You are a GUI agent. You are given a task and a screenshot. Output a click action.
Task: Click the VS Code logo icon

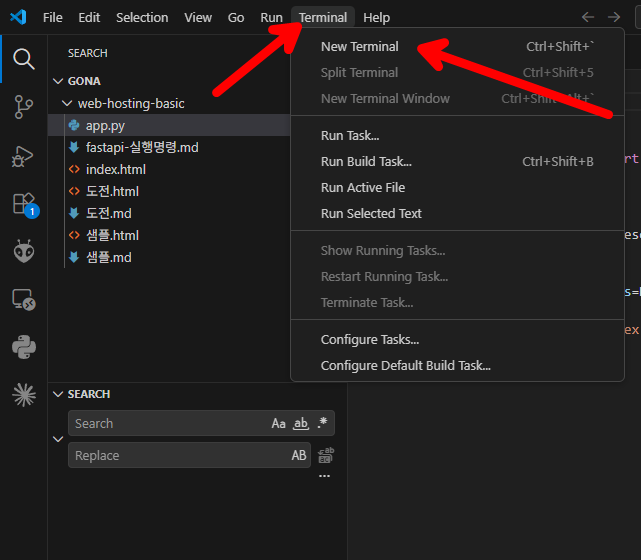(18, 17)
